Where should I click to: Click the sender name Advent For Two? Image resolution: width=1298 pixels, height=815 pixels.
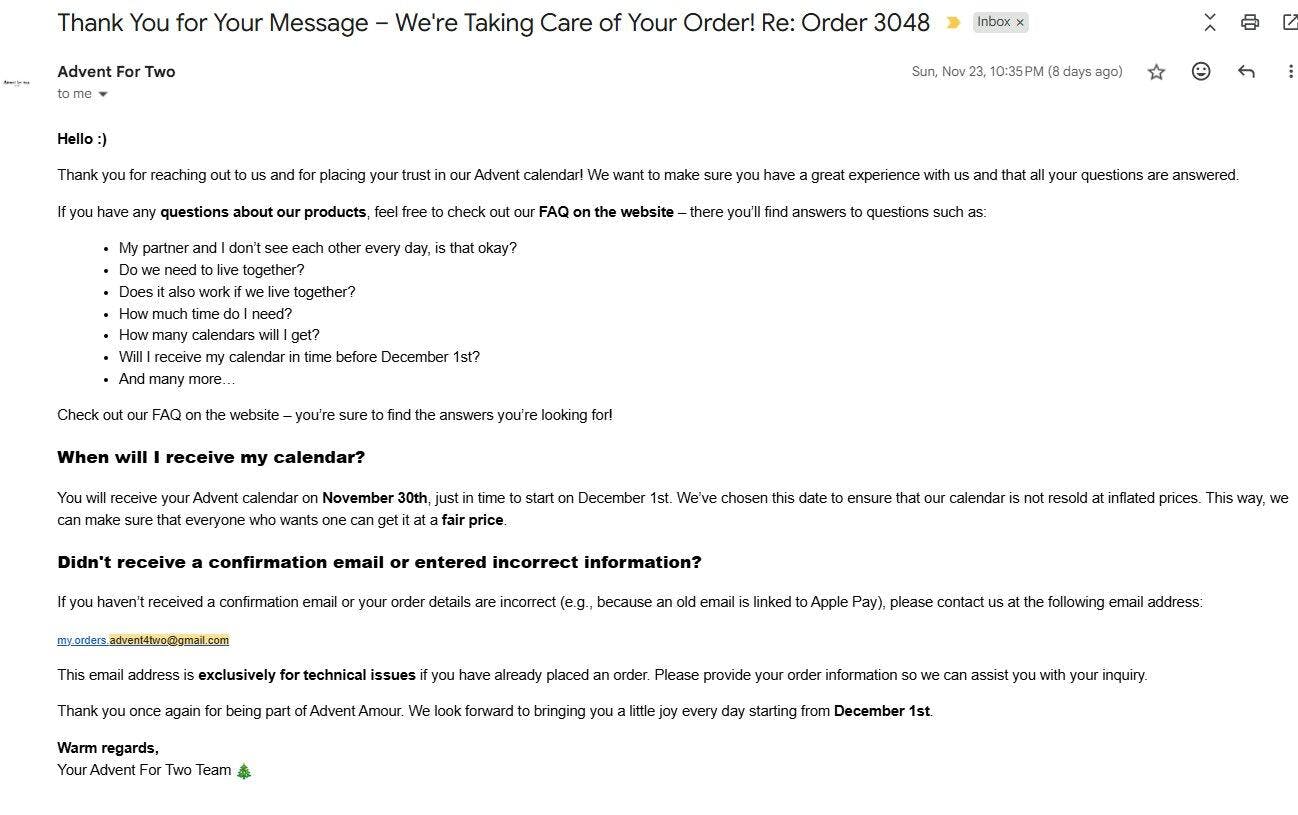(x=116, y=71)
